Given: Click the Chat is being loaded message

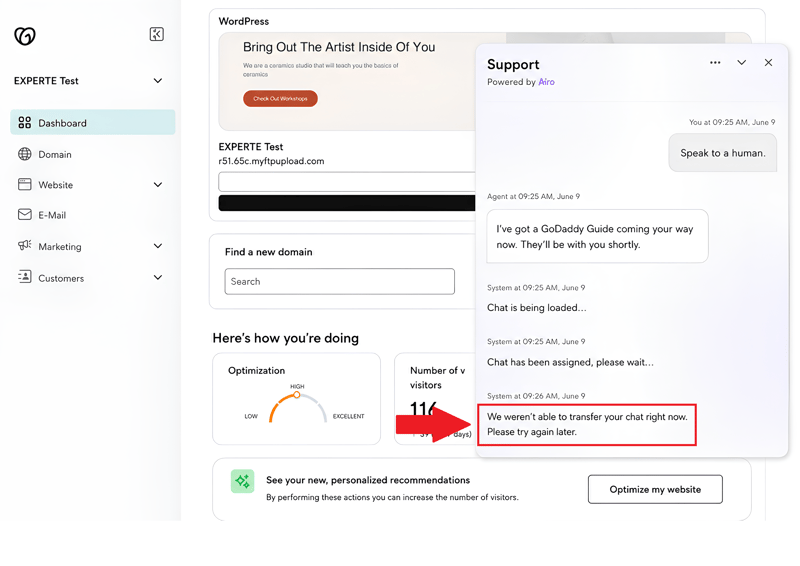Looking at the screenshot, I should tap(537, 308).
